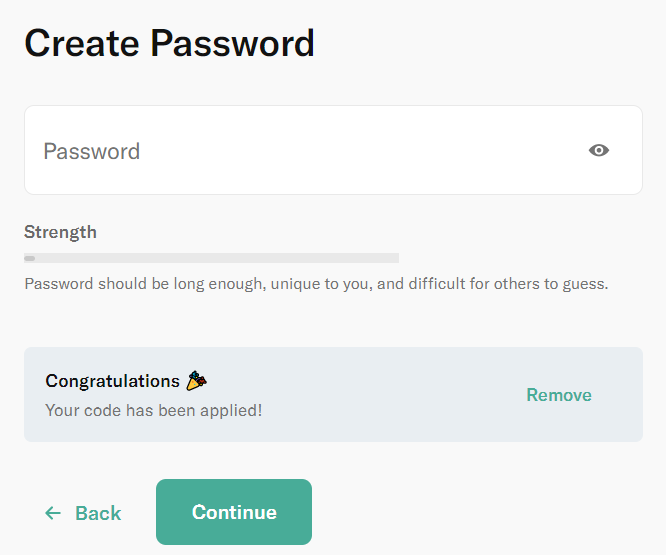Image resolution: width=666 pixels, height=555 pixels.
Task: Click the green Continue button label
Action: pos(234,512)
